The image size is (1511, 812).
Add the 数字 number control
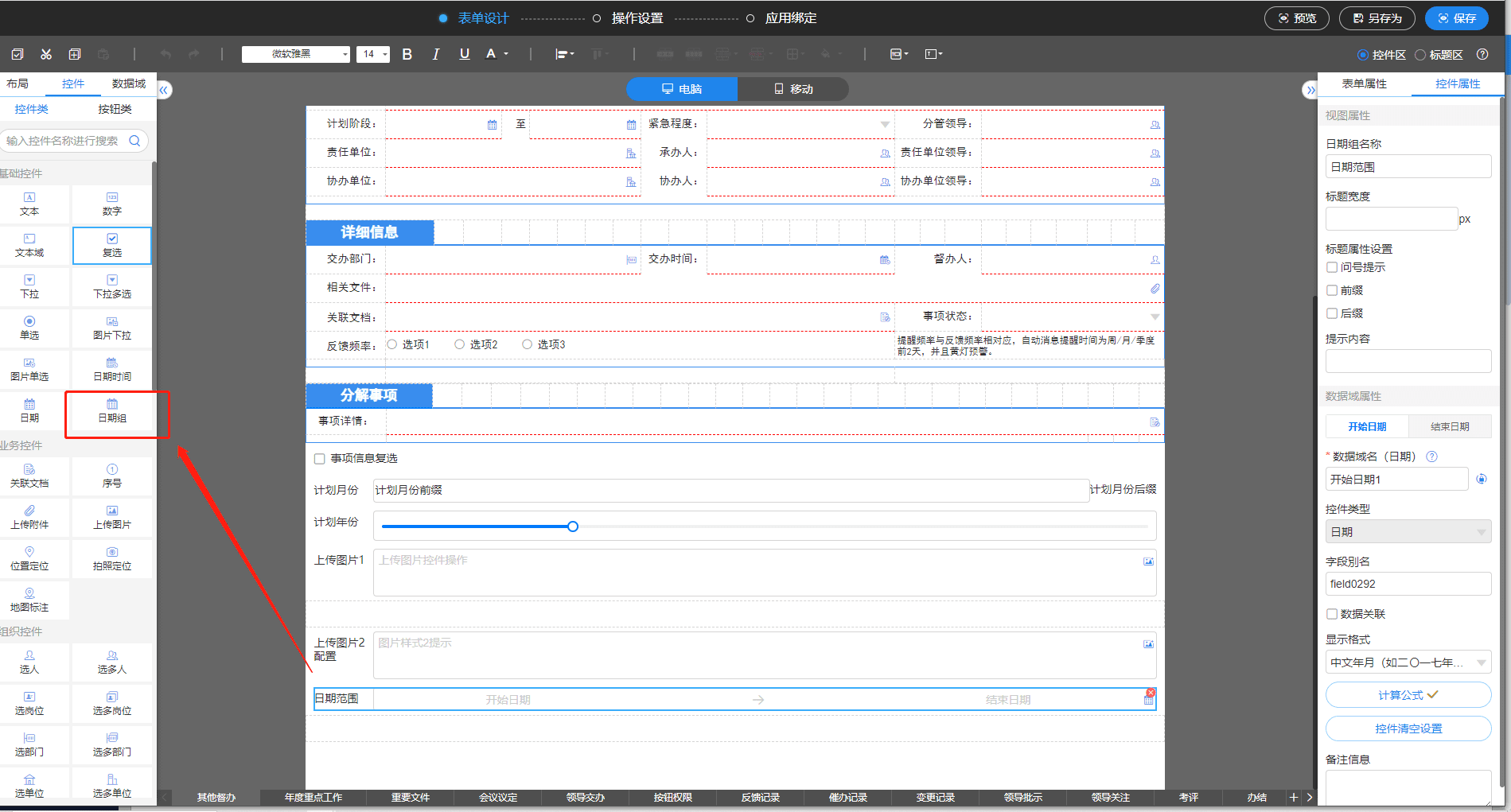point(112,204)
